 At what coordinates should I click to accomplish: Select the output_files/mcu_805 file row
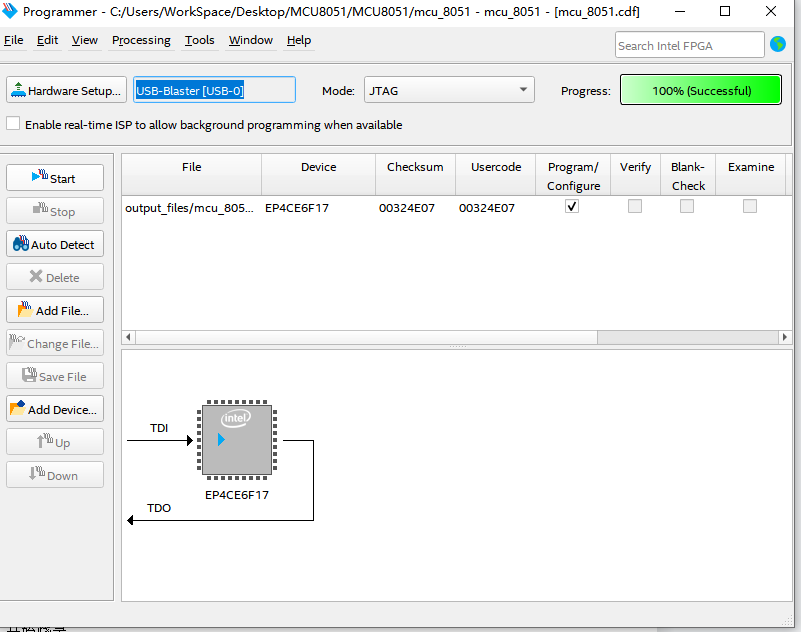[x=190, y=208]
